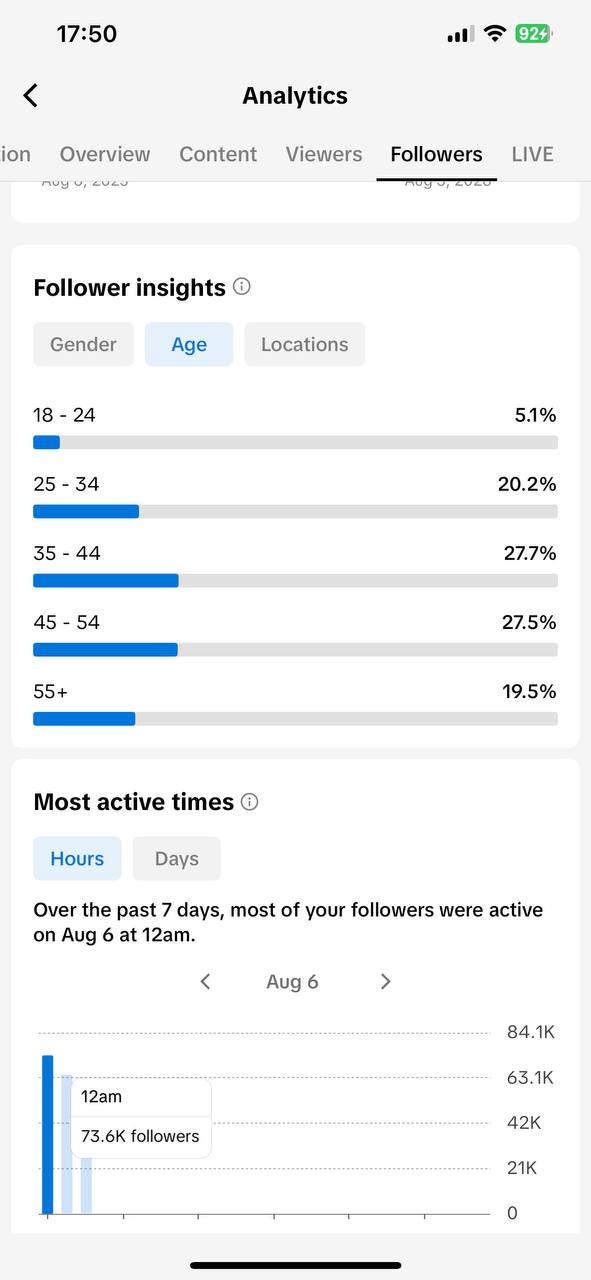Tap the 35 - 44 age progress bar
591x1280 pixels.
pyautogui.click(x=295, y=580)
